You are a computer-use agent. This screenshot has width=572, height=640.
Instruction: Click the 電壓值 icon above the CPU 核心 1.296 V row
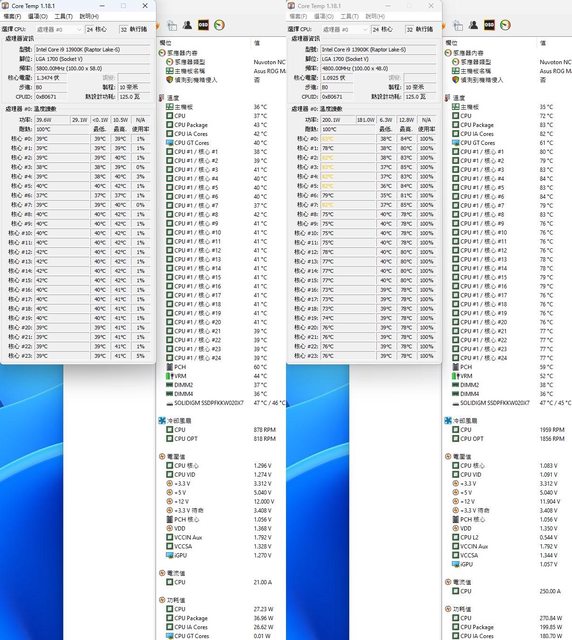(162, 456)
